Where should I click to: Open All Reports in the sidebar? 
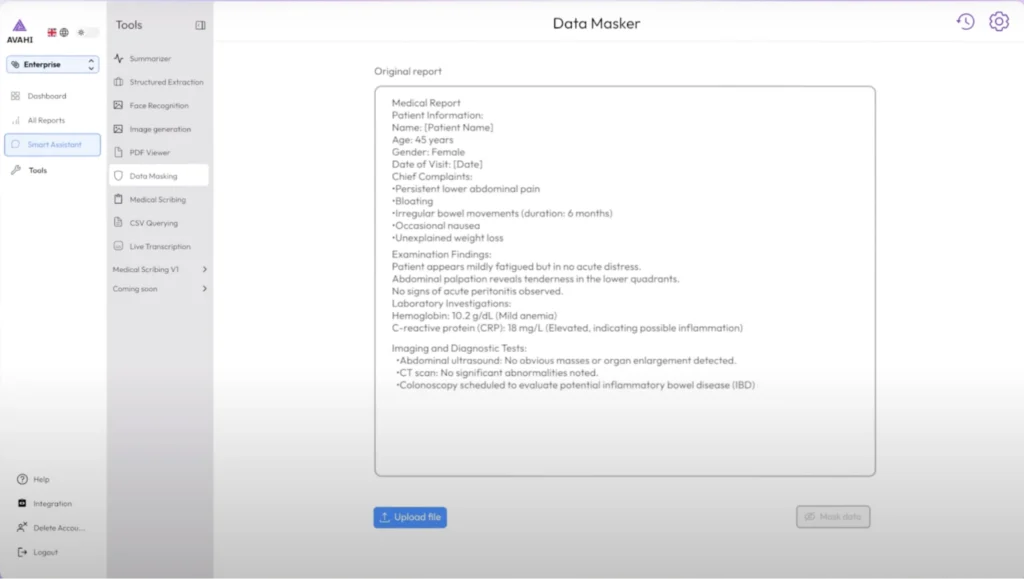[46, 121]
